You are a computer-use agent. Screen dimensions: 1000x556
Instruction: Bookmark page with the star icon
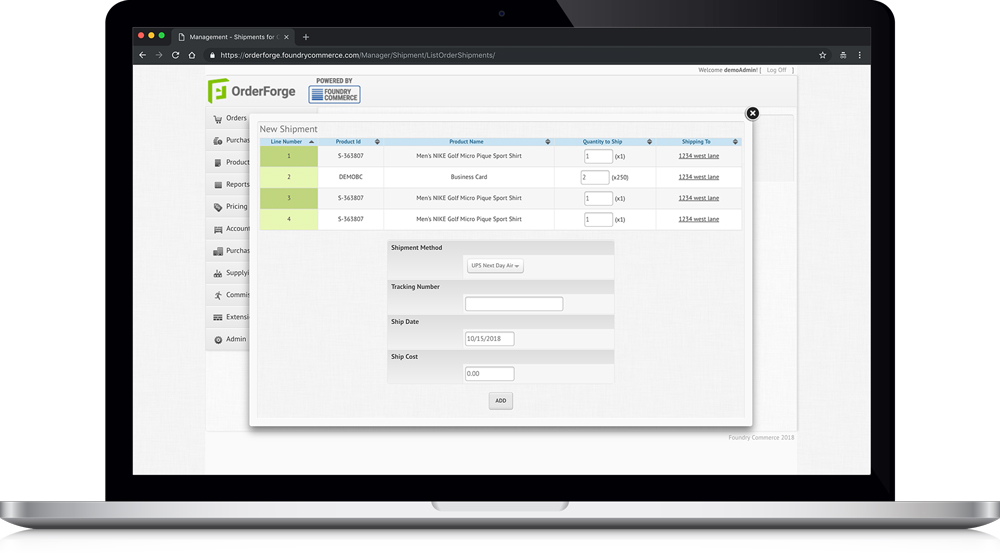click(x=822, y=55)
